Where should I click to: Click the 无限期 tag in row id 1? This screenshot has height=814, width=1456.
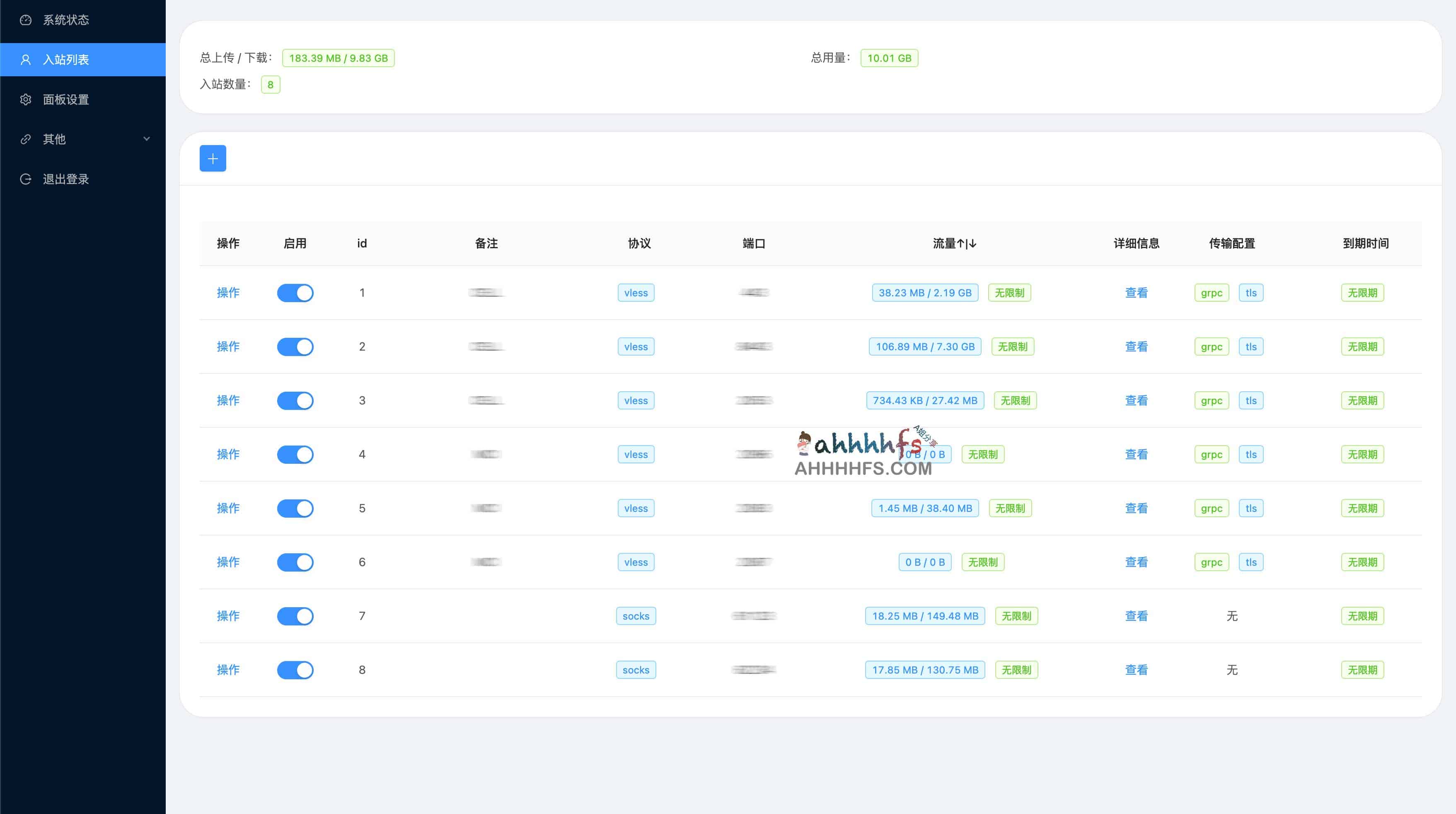(x=1362, y=293)
